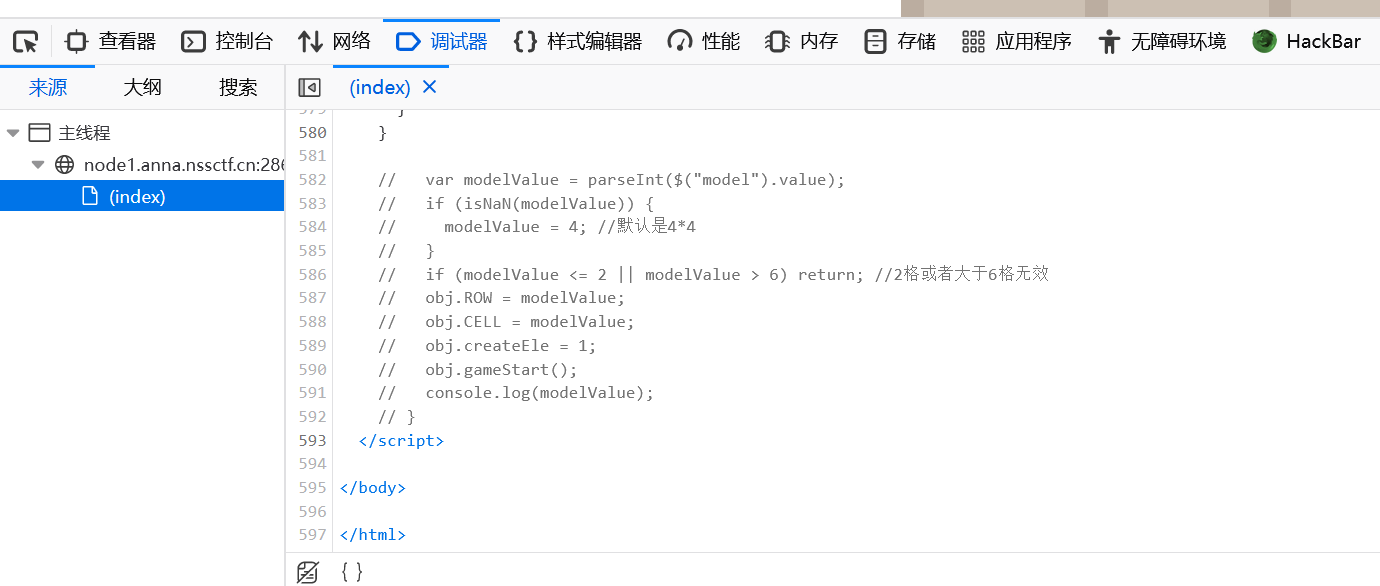Toggle source blackboxing icon at bottom
The height and width of the screenshot is (586, 1380).
(x=308, y=572)
